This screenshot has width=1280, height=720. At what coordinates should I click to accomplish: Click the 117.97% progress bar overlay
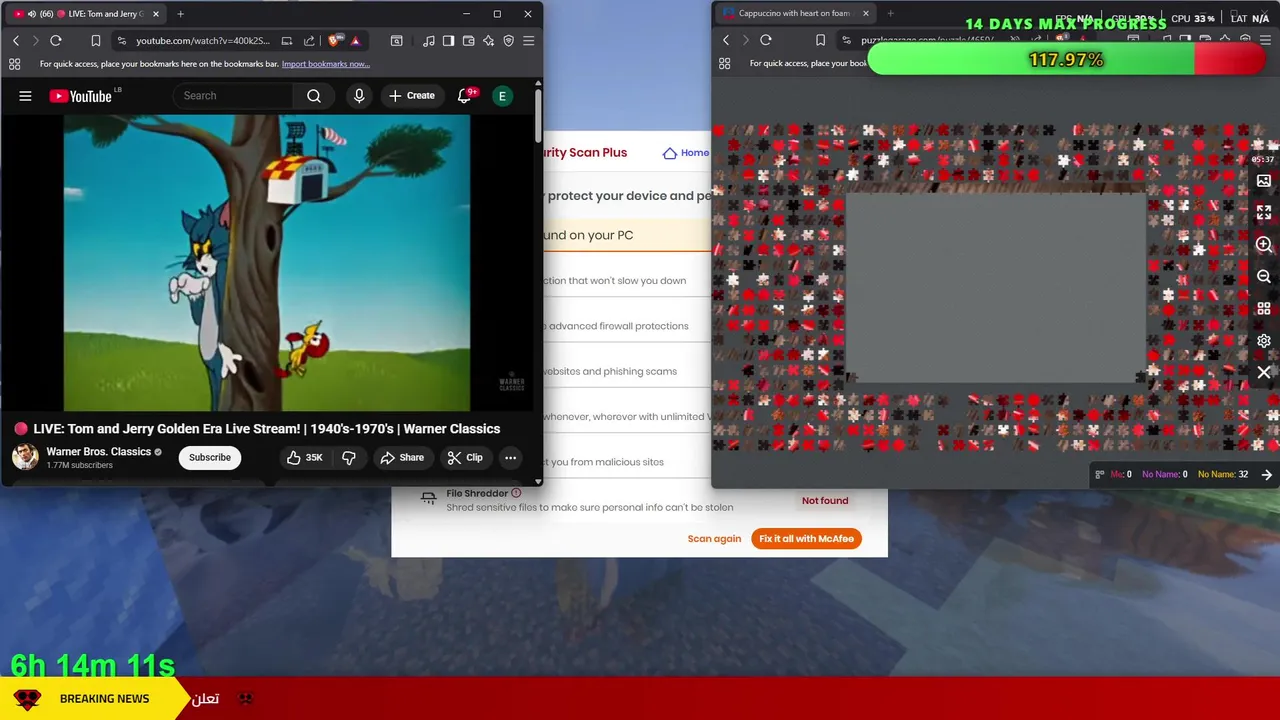point(1066,60)
